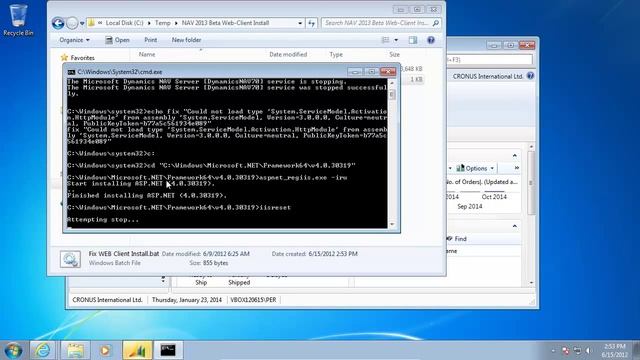Open recent locations dropdown arrow

(82, 23)
